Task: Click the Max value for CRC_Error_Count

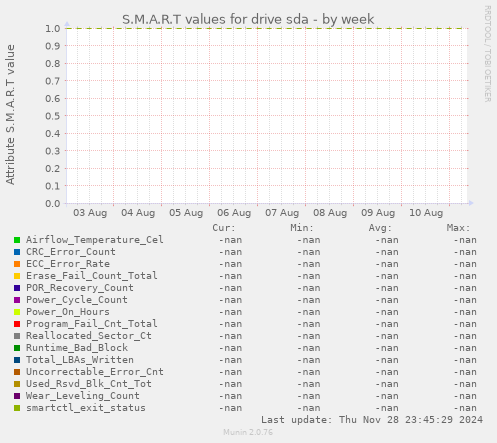Action: click(x=465, y=252)
